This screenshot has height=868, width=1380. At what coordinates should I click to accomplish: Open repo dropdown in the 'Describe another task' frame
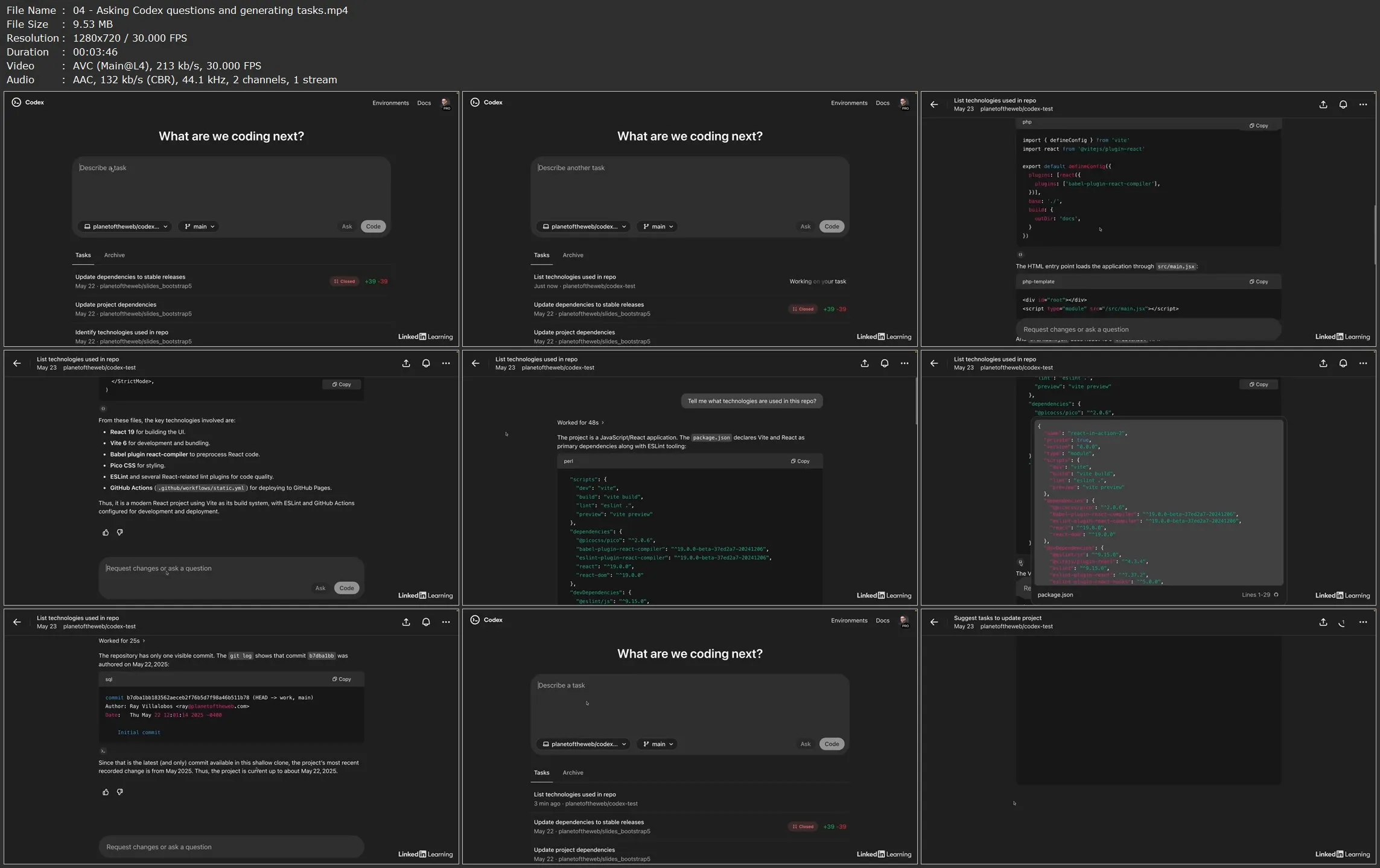click(583, 227)
